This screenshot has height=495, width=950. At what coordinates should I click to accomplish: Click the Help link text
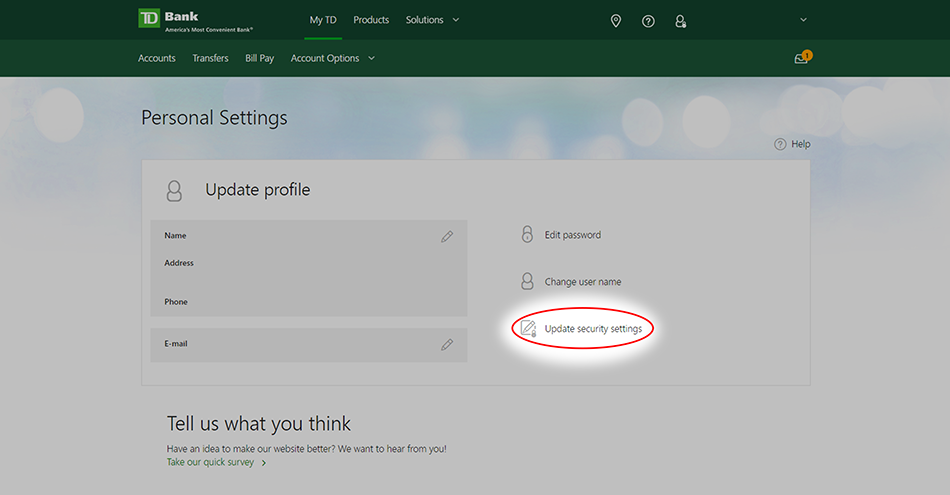[x=800, y=144]
